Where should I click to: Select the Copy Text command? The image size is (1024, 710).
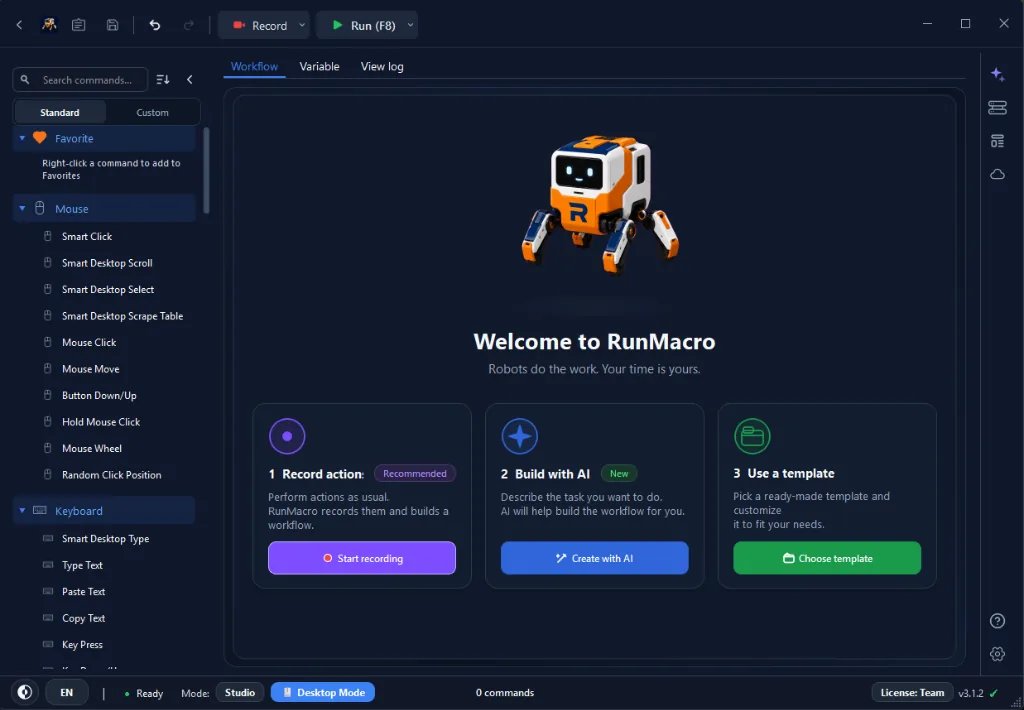click(83, 618)
